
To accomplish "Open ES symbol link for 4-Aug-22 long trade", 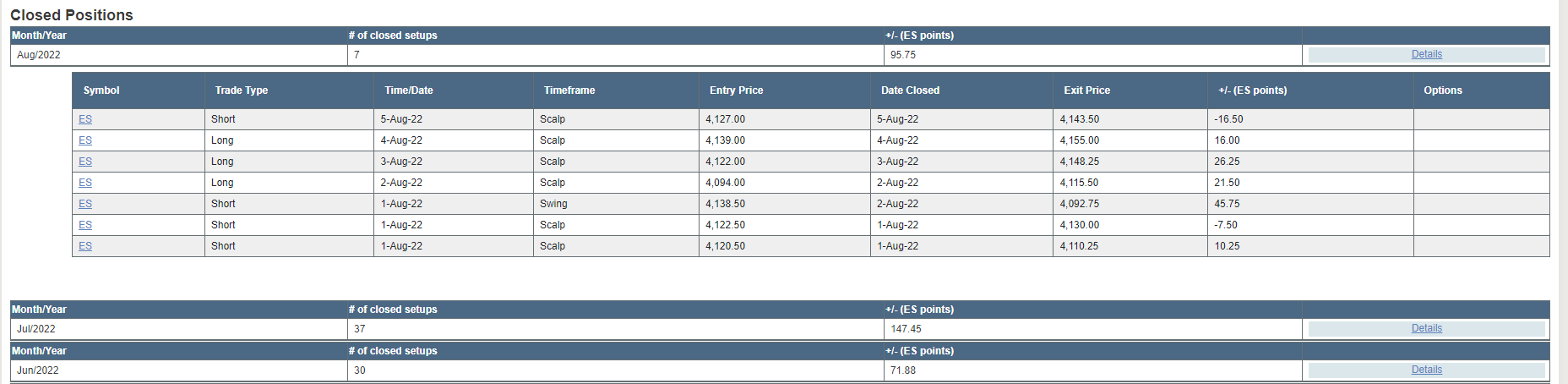I will click(85, 140).
